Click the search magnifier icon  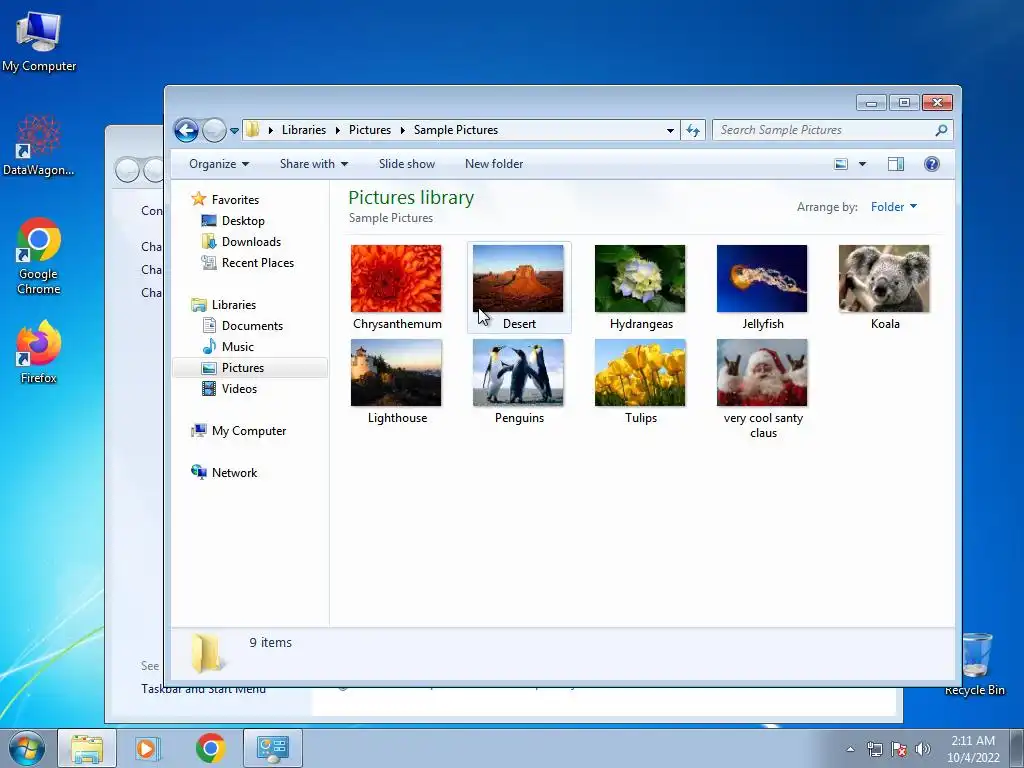pos(941,130)
